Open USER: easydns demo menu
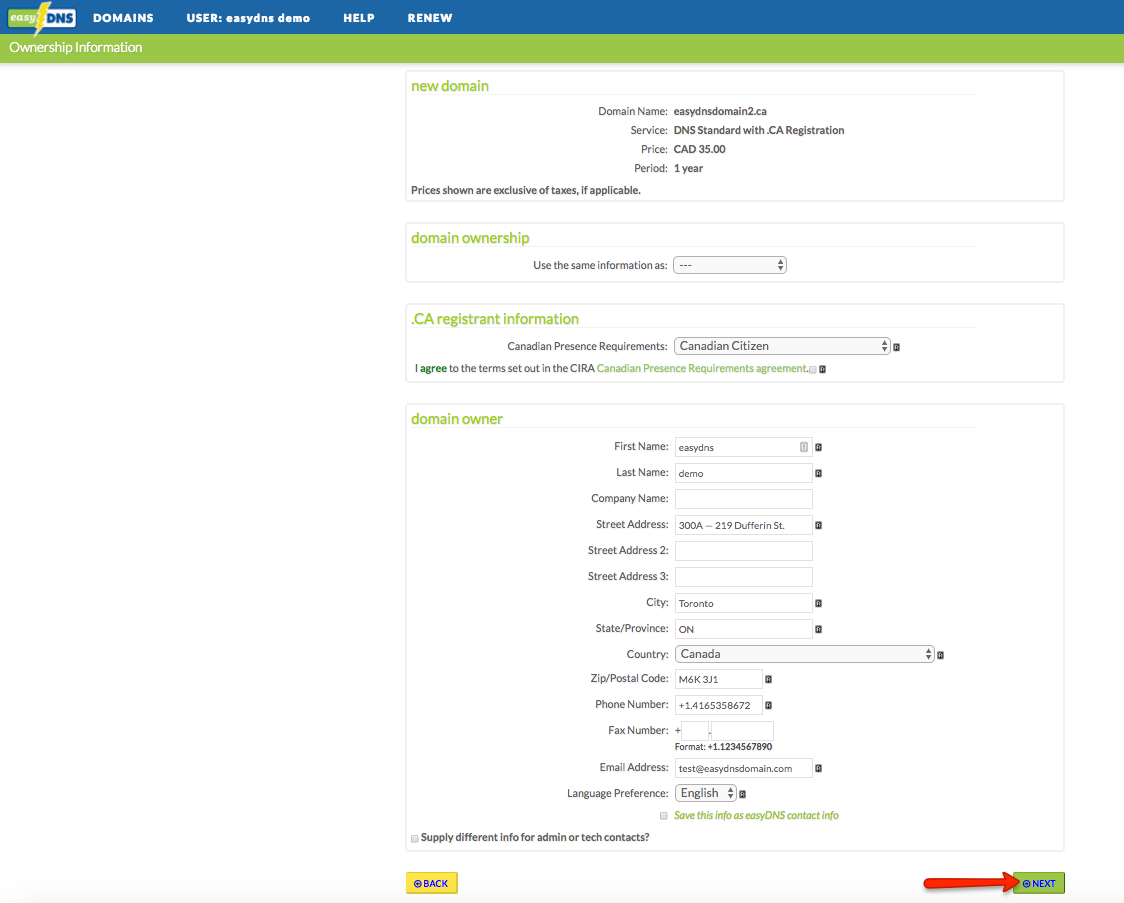 (x=248, y=18)
